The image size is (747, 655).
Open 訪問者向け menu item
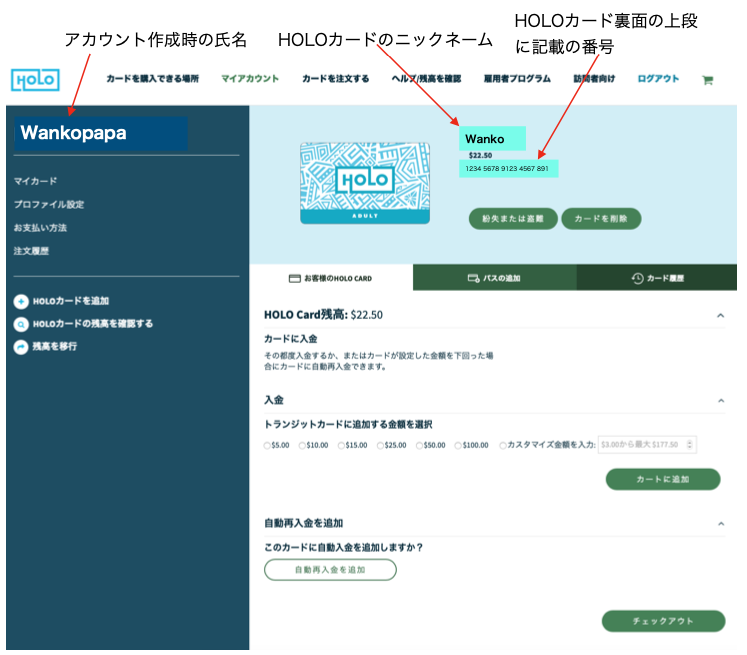click(x=594, y=79)
